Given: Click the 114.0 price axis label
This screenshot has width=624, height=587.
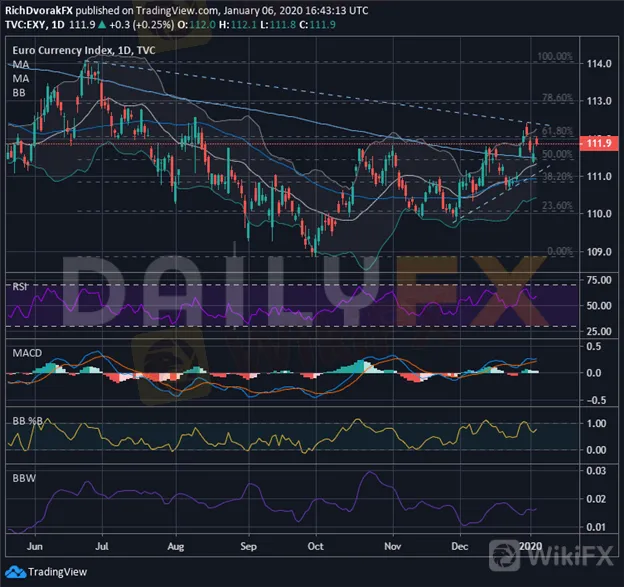Looking at the screenshot, I should [599, 64].
